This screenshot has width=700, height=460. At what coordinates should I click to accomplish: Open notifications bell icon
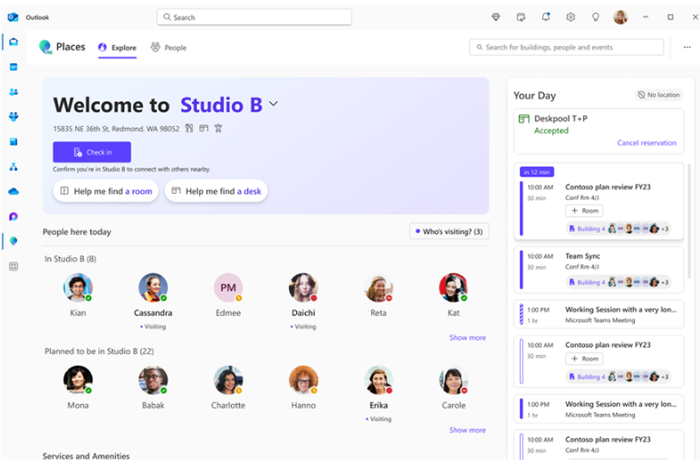(x=546, y=17)
